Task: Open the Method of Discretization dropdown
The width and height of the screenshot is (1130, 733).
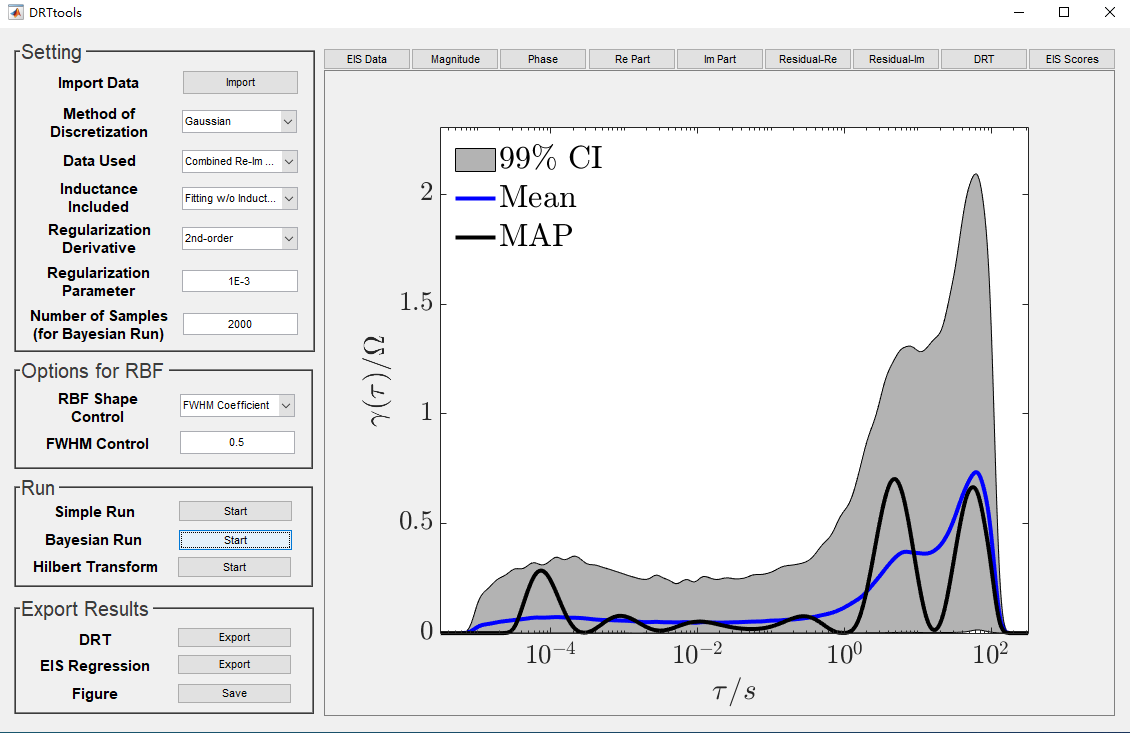Action: [239, 122]
